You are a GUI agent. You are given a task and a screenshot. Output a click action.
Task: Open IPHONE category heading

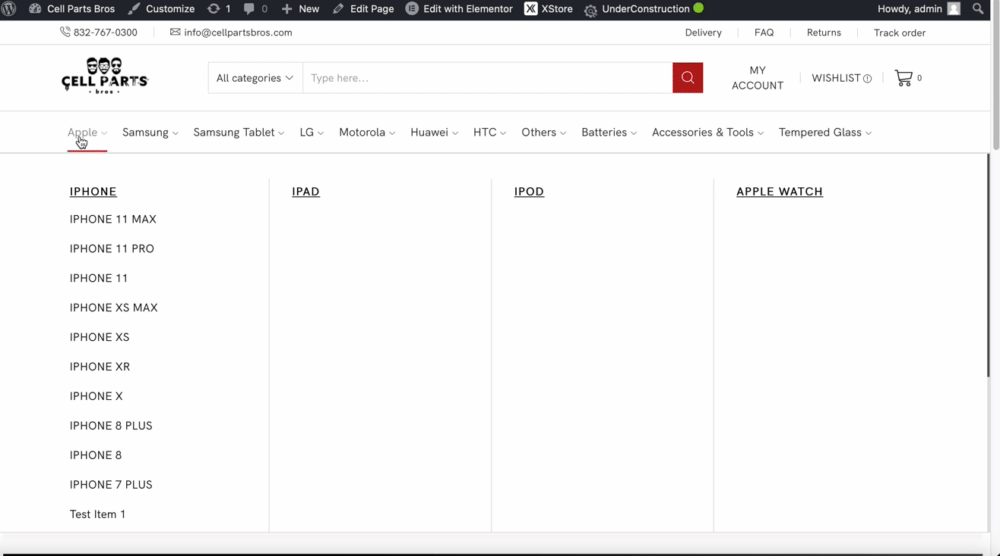93,191
